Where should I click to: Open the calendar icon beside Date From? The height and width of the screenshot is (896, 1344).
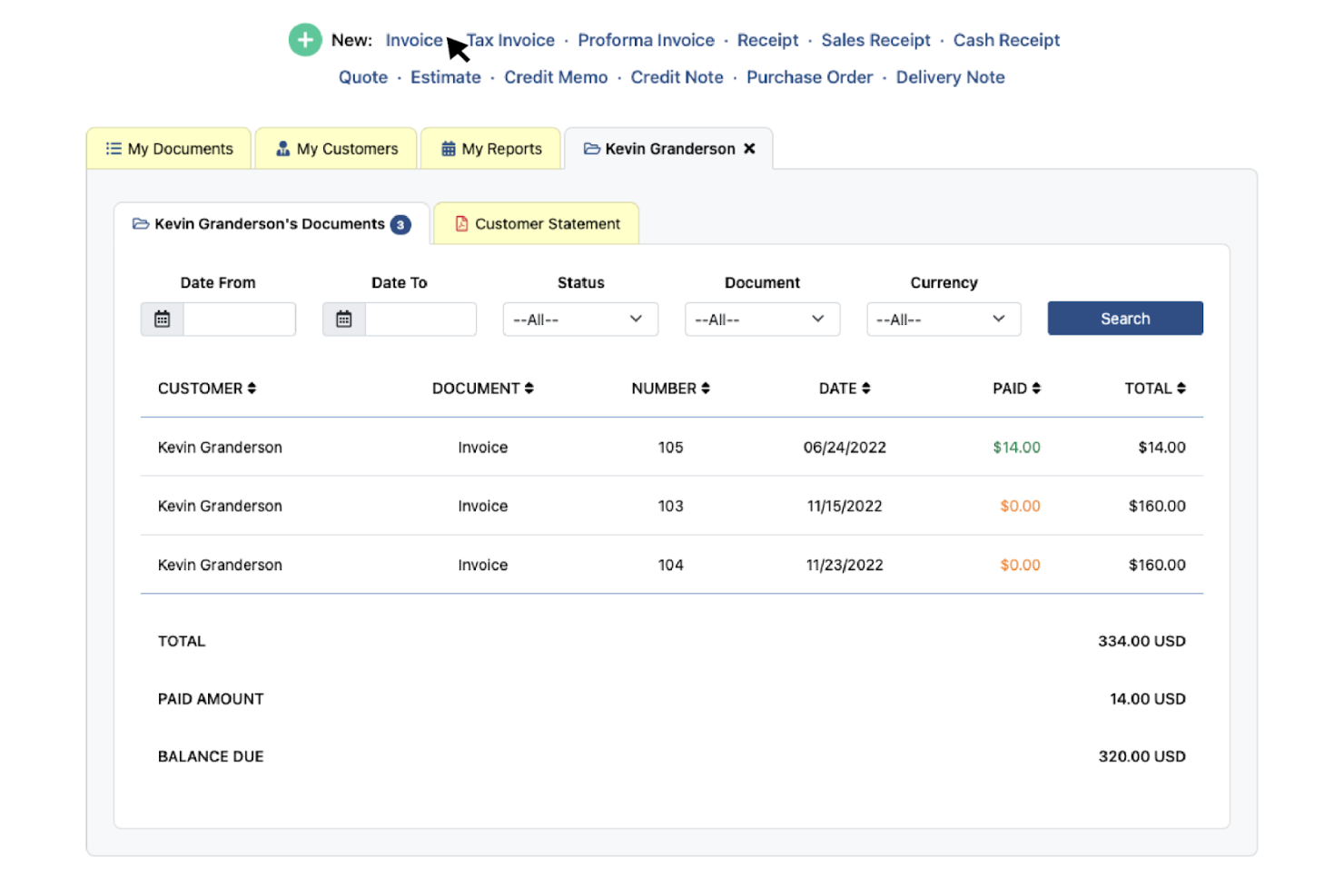(162, 319)
